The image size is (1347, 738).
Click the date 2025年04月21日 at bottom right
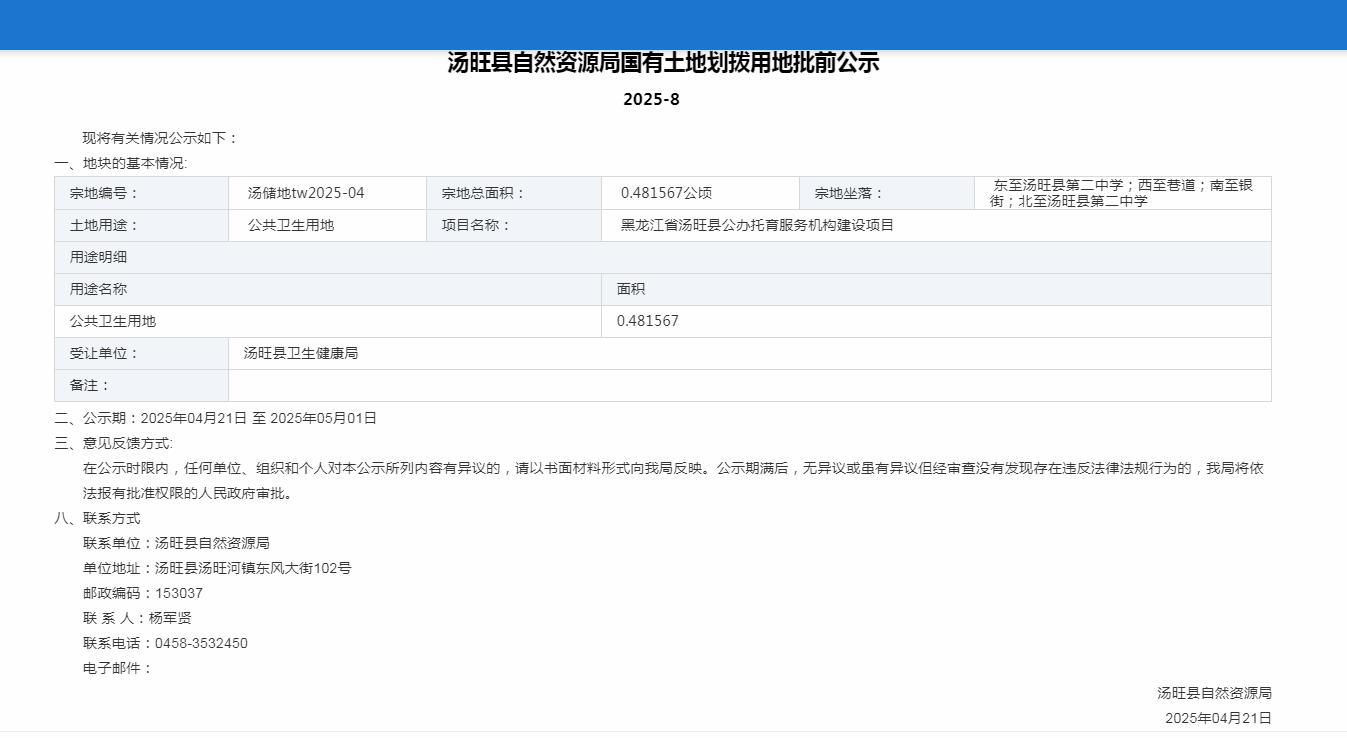[x=1218, y=718]
